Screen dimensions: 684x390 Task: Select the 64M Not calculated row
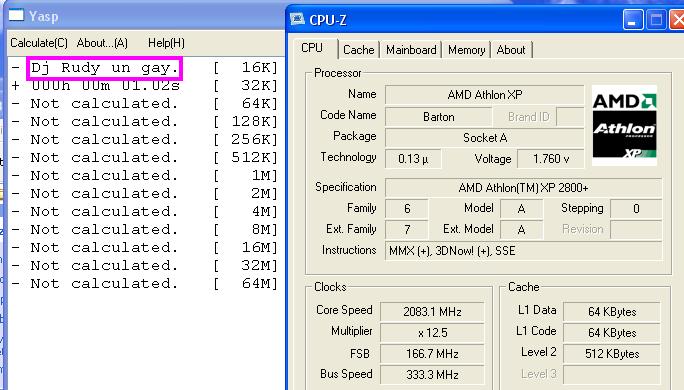pyautogui.click(x=144, y=284)
